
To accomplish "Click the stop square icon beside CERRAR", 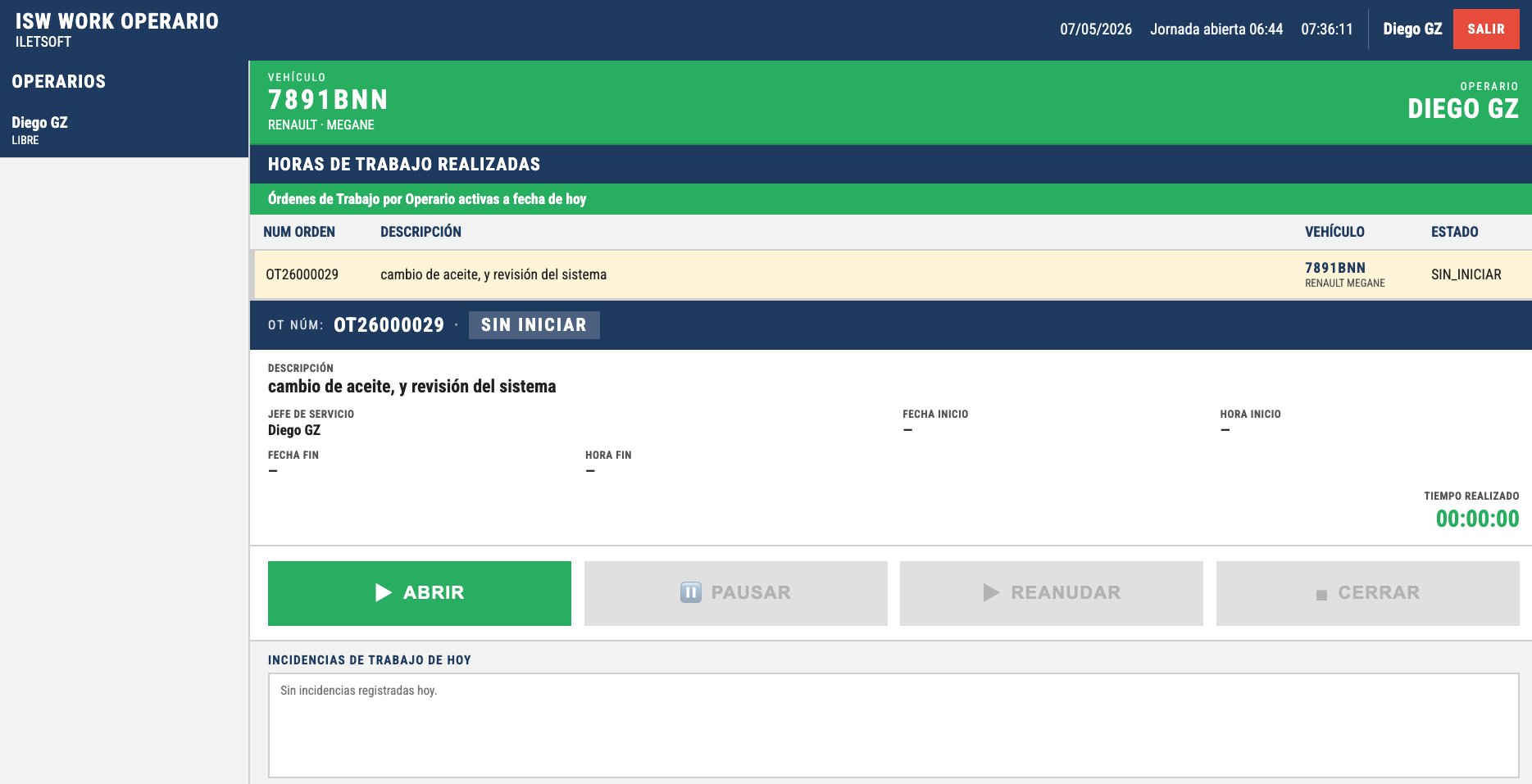I will (x=1321, y=595).
